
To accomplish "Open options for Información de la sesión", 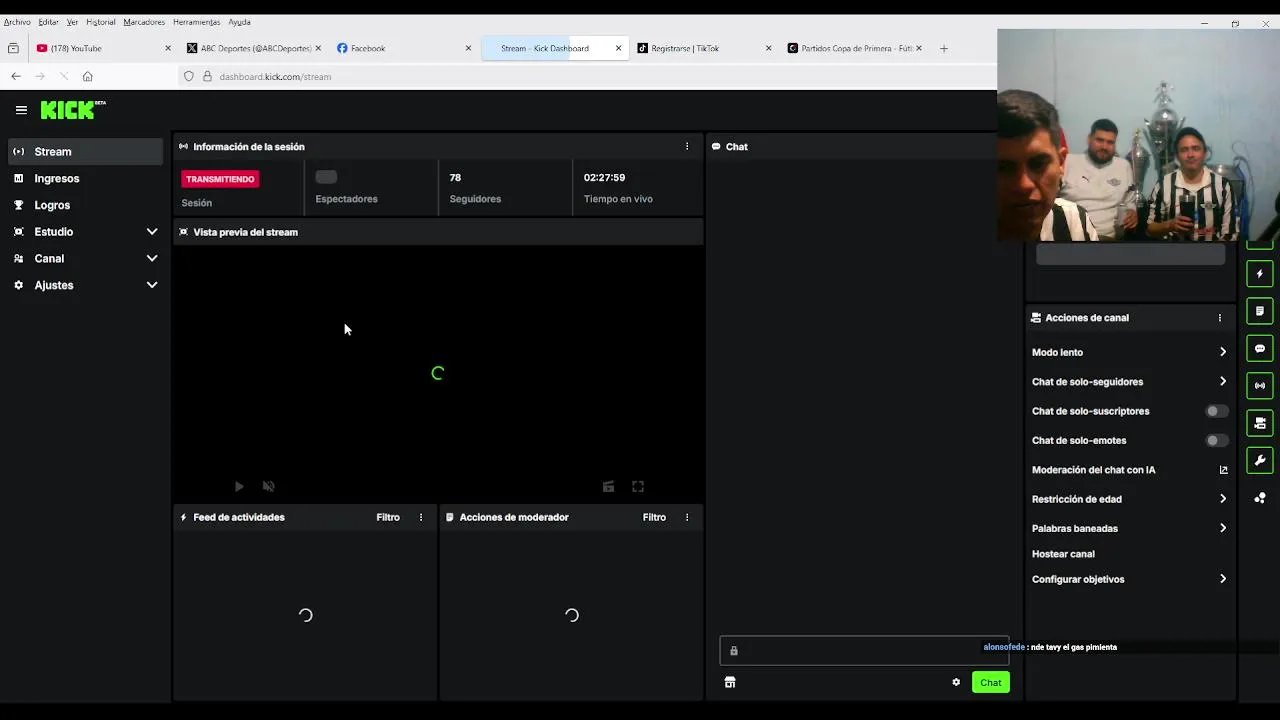I will click(687, 146).
